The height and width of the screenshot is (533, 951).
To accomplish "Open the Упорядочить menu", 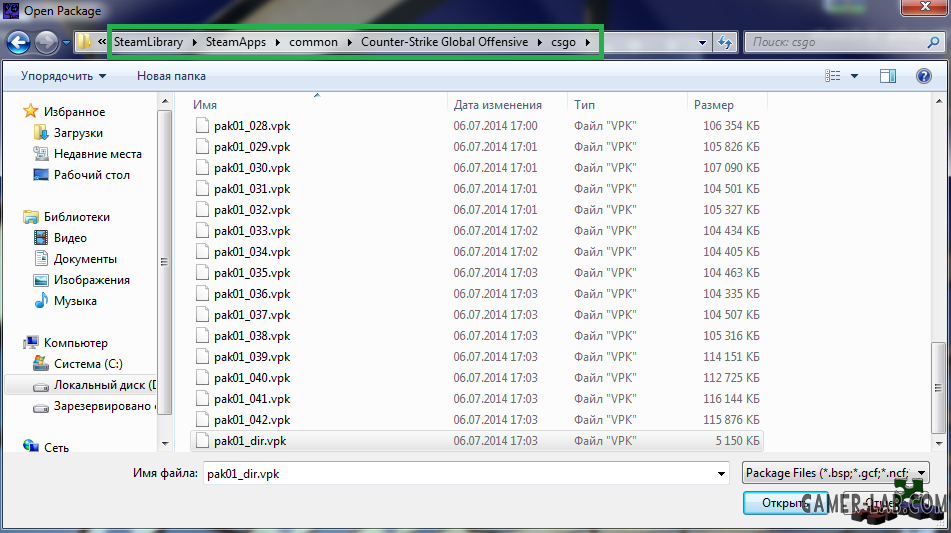I will [63, 76].
